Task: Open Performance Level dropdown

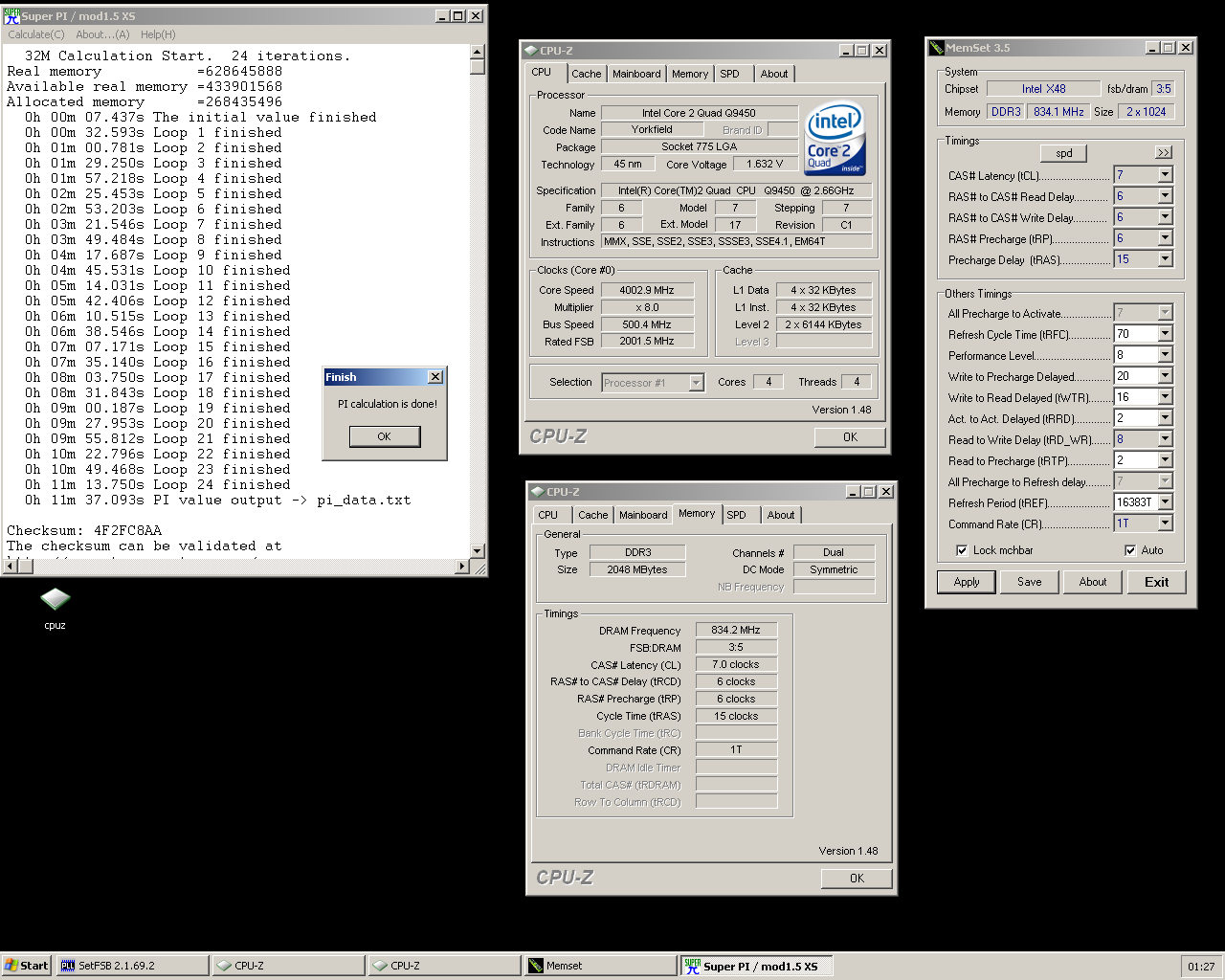Action: click(1165, 355)
